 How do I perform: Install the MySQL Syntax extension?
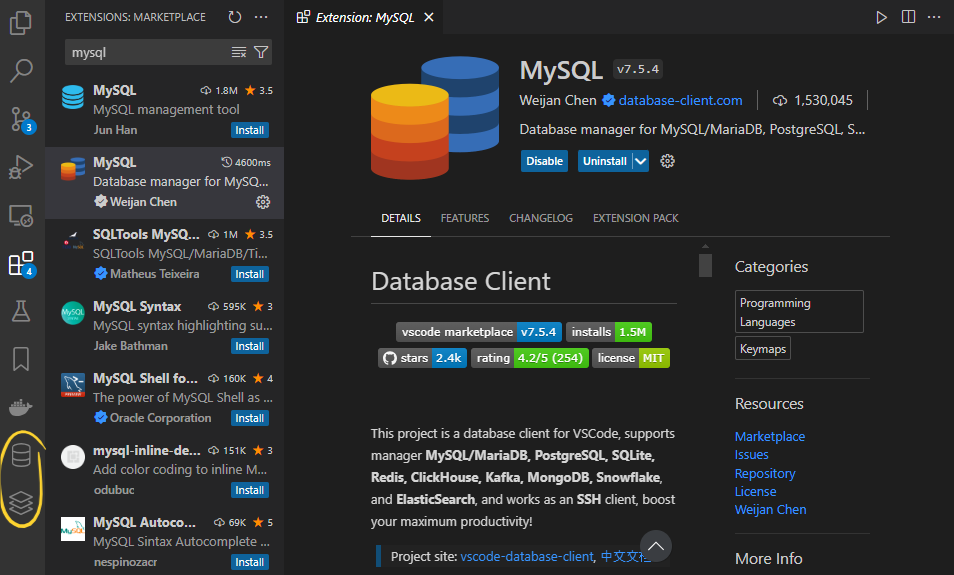(x=249, y=346)
